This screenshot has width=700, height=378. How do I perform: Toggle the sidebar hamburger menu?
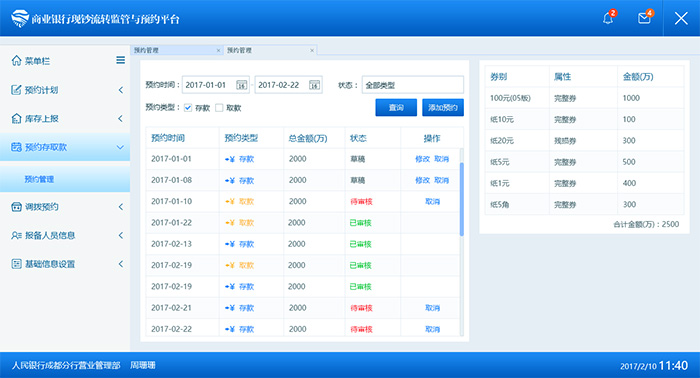(x=121, y=60)
